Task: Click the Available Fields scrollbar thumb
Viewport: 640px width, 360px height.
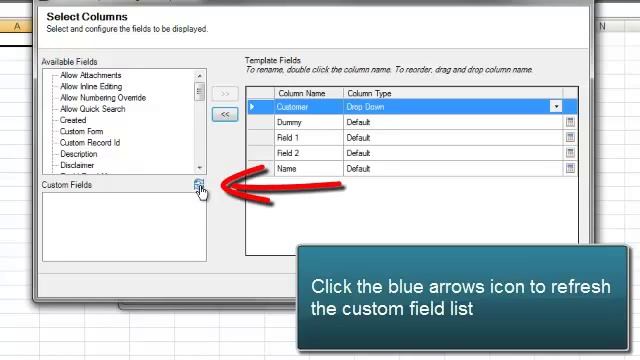Action: point(200,91)
